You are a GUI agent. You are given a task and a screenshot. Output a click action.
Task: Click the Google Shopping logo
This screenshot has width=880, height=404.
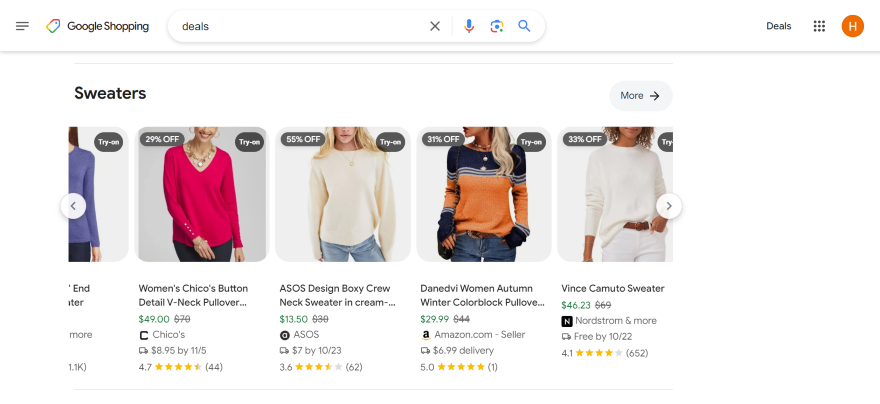98,26
